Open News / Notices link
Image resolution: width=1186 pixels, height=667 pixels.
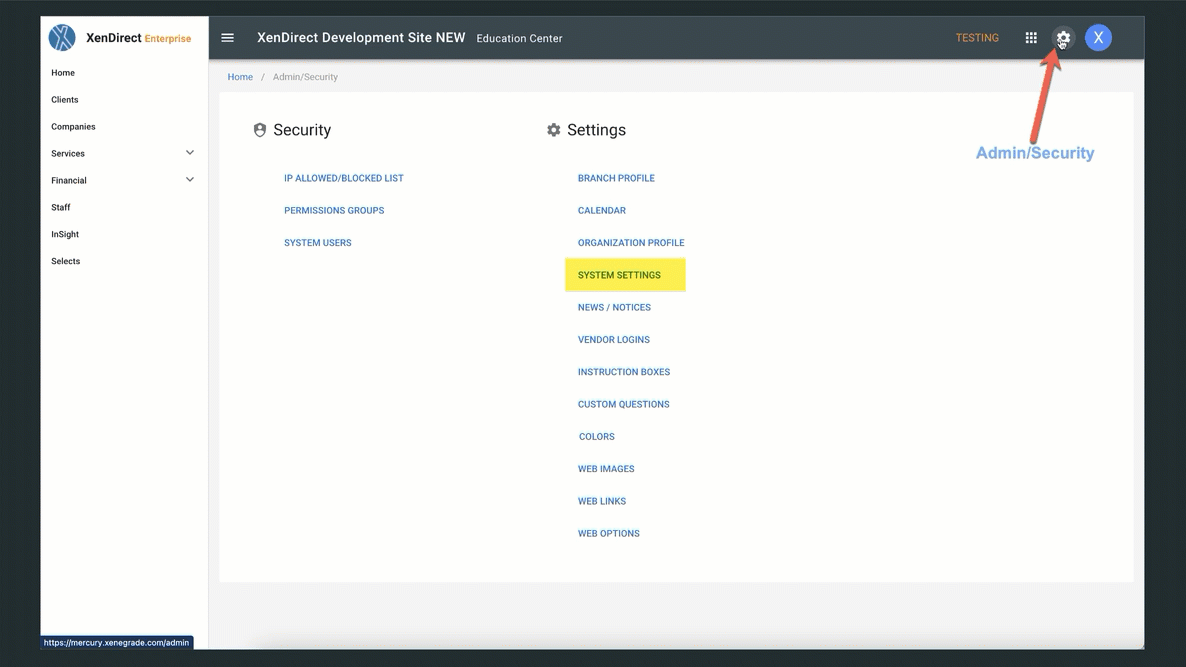(614, 308)
